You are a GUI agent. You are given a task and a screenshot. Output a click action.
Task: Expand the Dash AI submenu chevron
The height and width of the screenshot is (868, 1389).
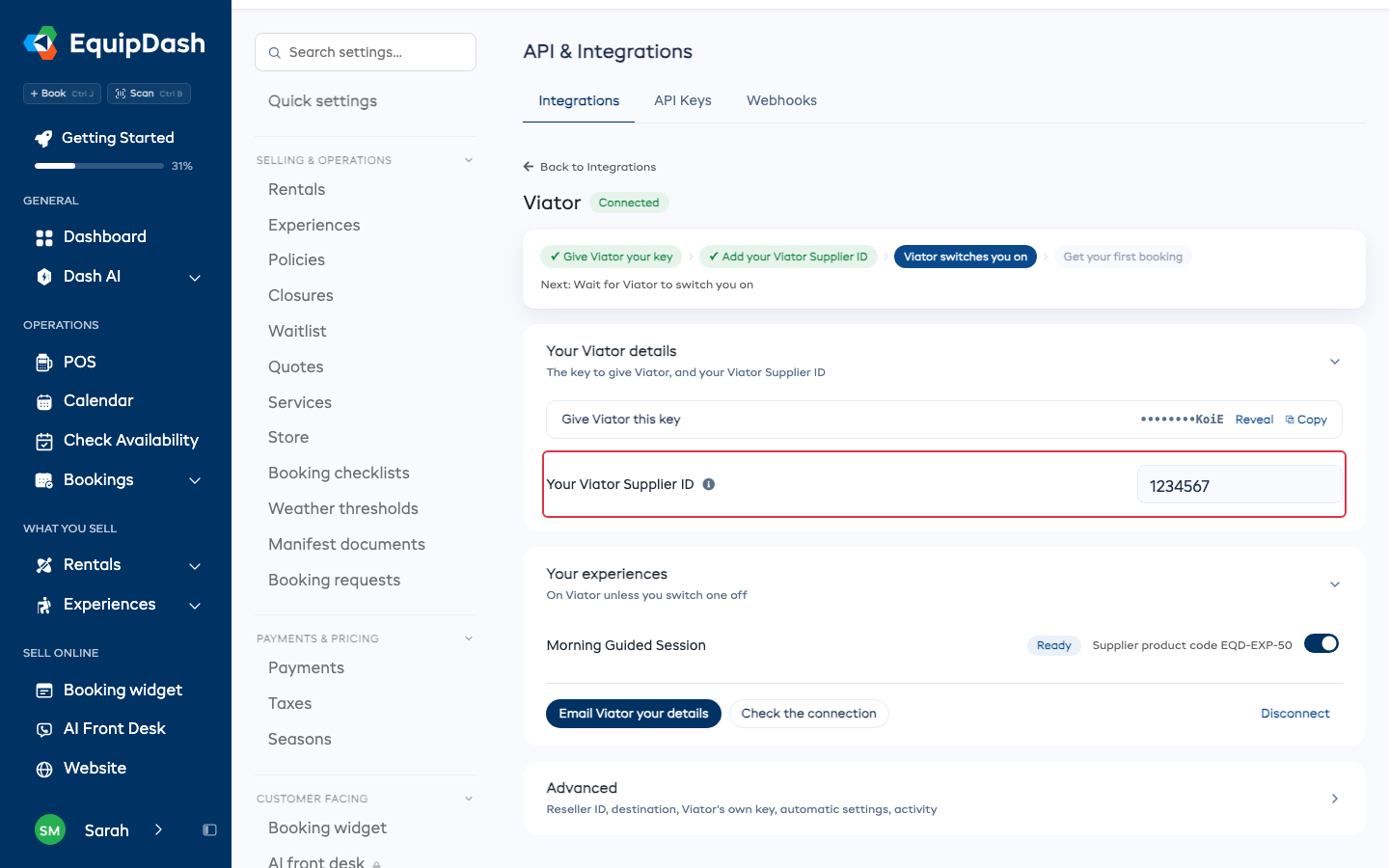point(195,278)
